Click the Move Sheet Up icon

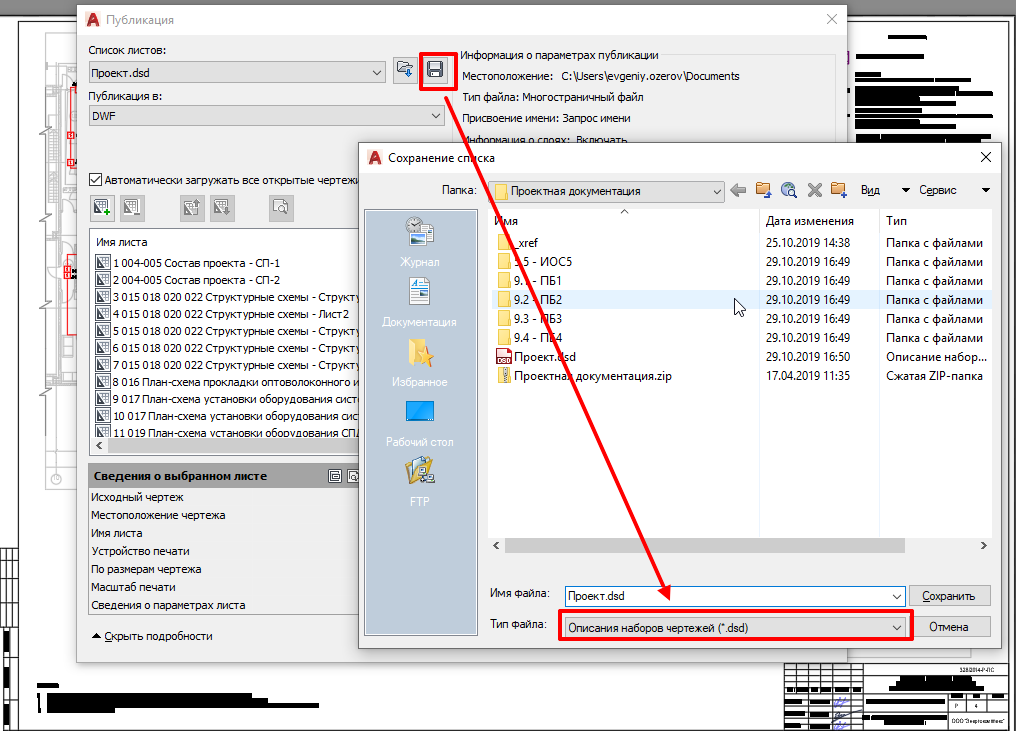pyautogui.click(x=192, y=207)
